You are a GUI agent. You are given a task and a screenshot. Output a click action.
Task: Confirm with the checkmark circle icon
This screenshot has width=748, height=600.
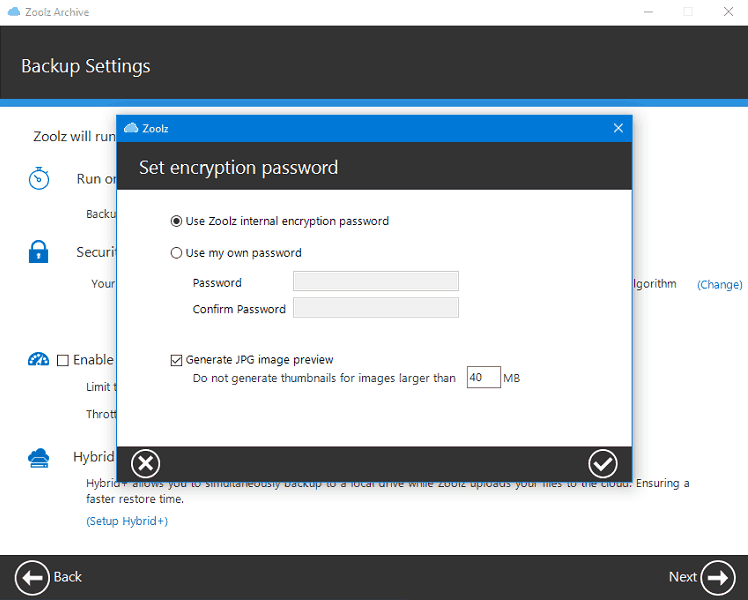[x=603, y=464]
